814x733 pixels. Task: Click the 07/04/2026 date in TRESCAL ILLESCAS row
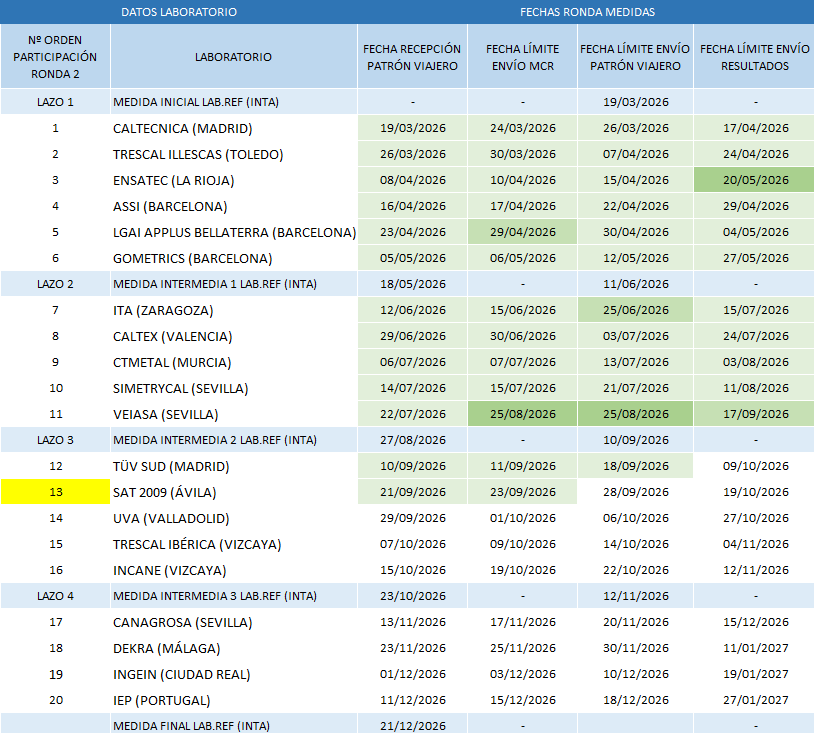click(x=635, y=154)
